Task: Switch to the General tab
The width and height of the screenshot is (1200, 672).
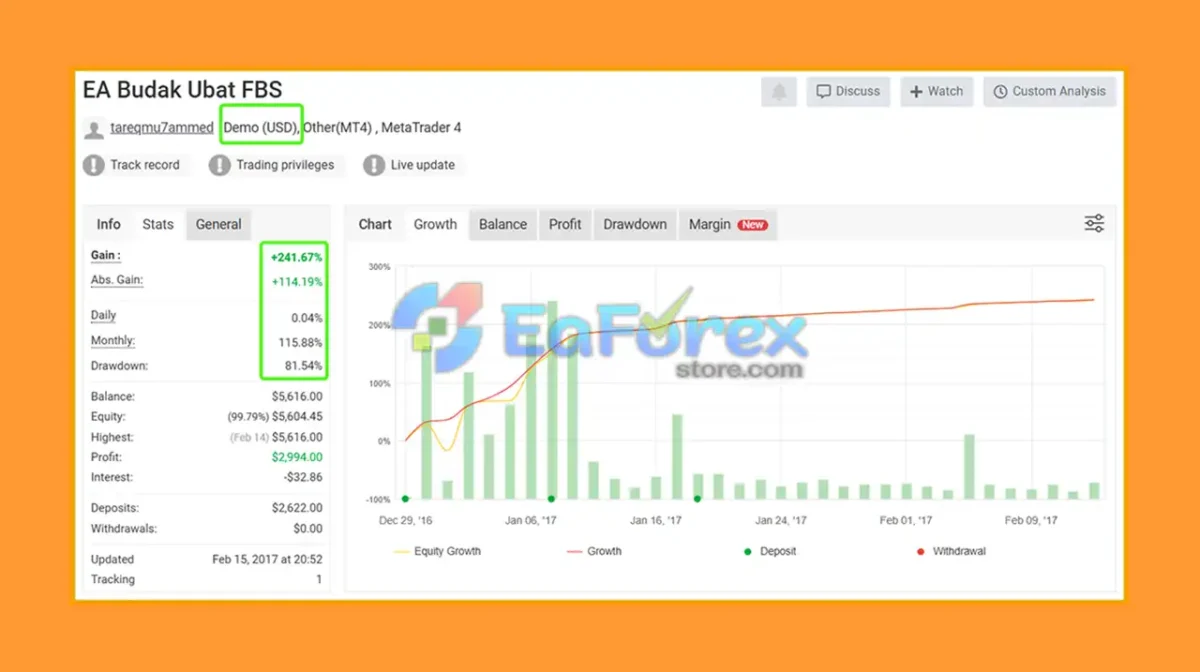Action: click(x=218, y=224)
